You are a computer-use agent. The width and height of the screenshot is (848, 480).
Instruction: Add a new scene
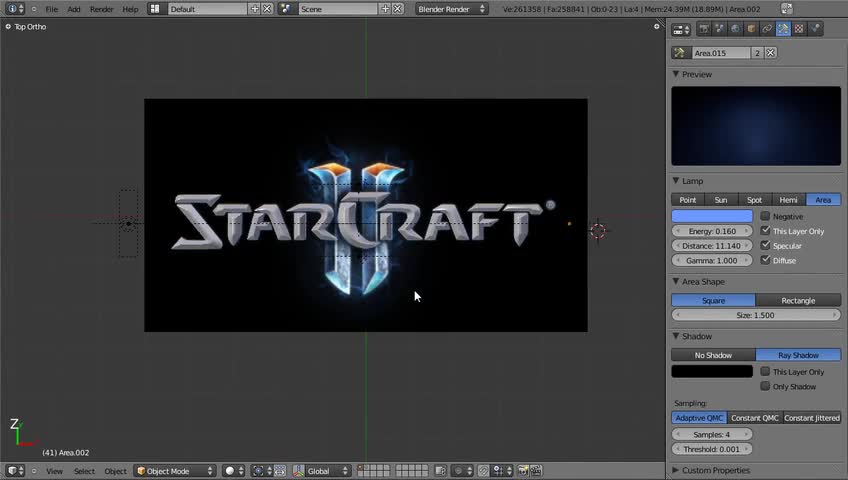pos(385,9)
